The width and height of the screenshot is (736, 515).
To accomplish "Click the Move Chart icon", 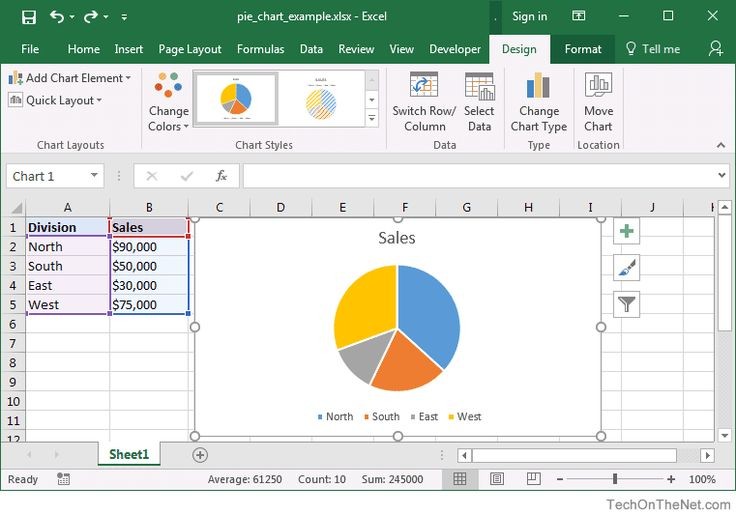I will [598, 87].
